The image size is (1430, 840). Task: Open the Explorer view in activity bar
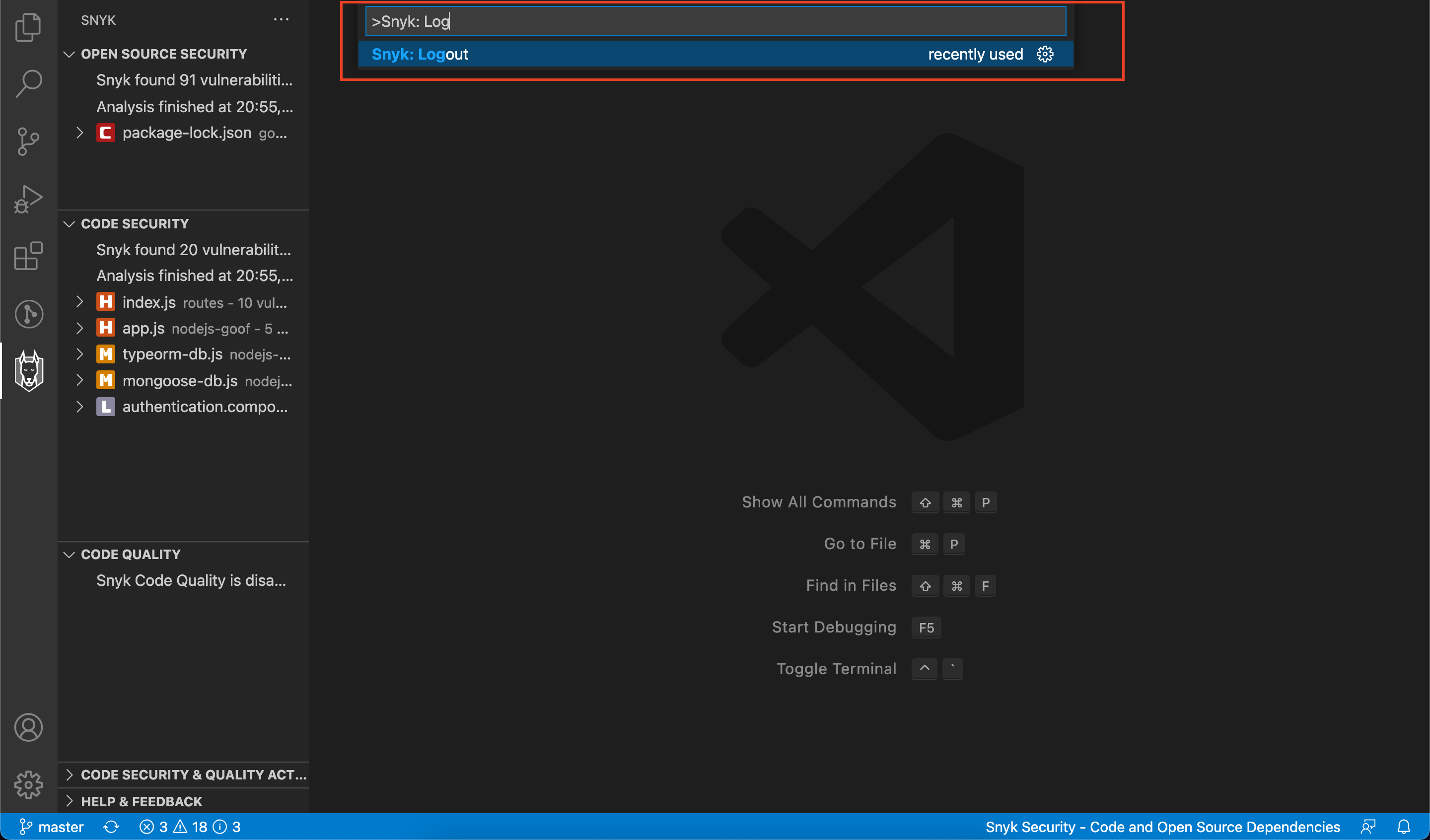[28, 27]
